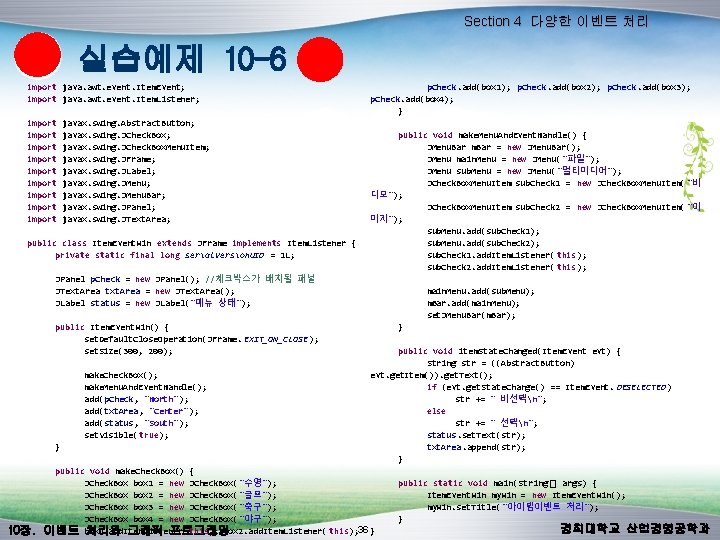The image size is (720, 540).
Task: Click the "makeCheckBox();" call line
Action: point(121,375)
